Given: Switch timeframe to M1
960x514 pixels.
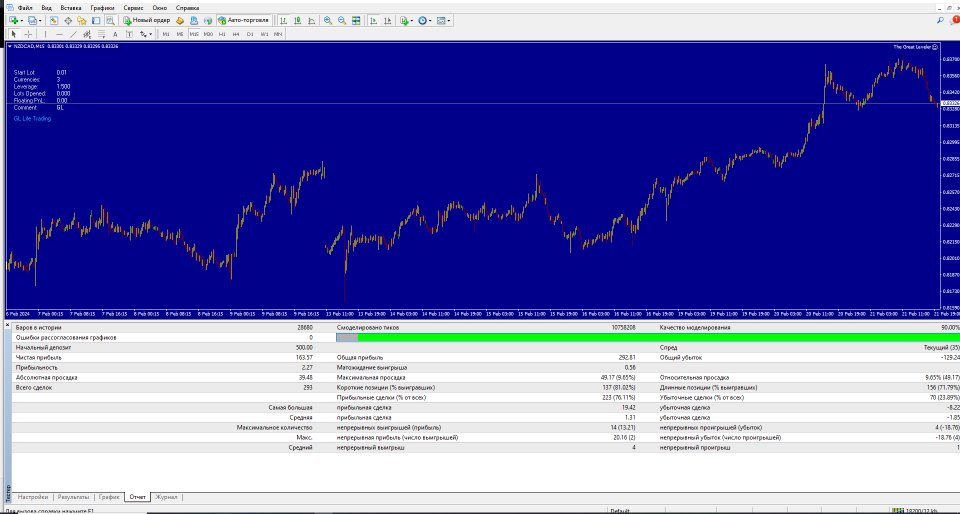Looking at the screenshot, I should [166, 34].
